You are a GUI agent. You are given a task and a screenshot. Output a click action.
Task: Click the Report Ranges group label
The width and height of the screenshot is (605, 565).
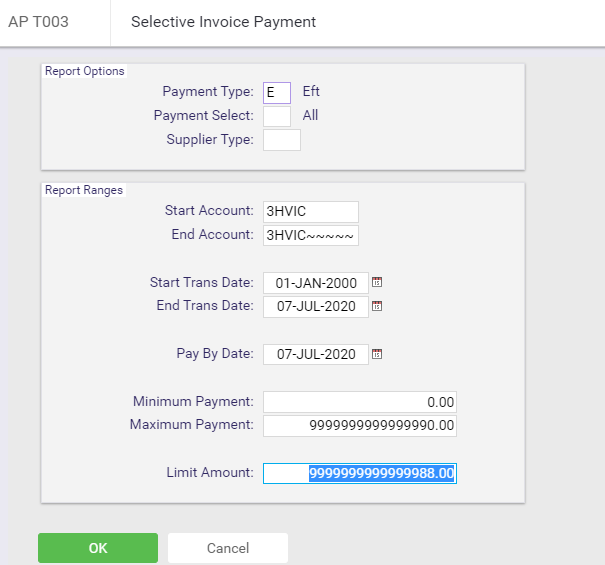84,190
